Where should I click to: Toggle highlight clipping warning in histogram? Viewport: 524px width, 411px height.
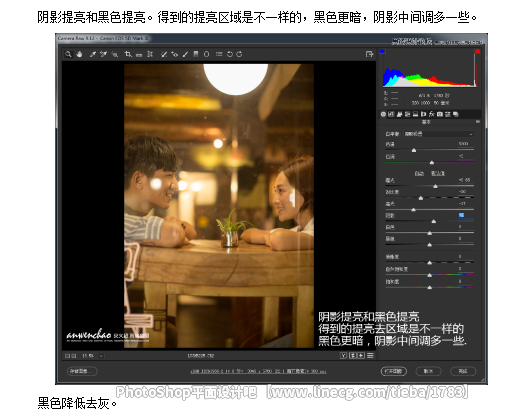click(478, 51)
